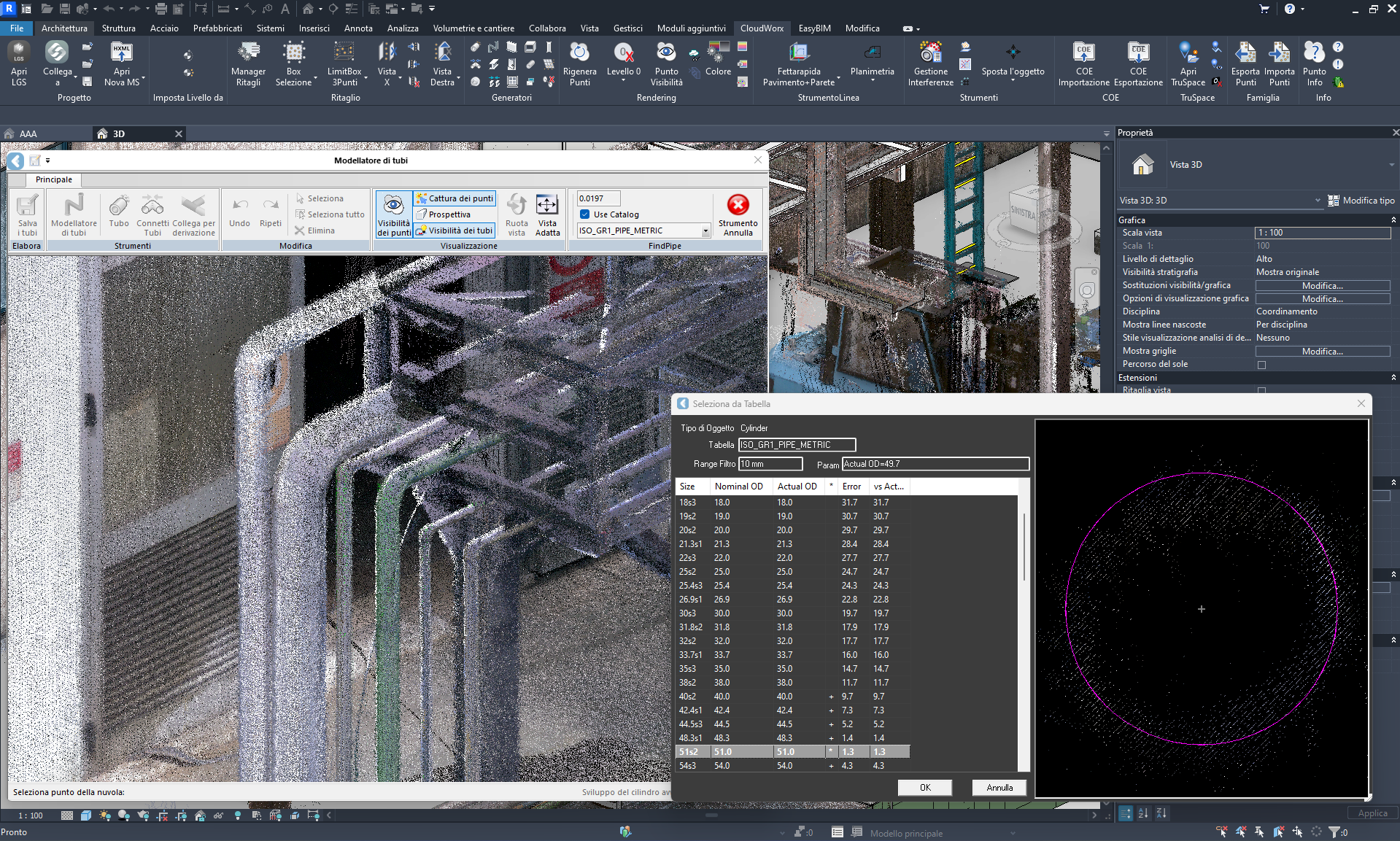Image resolution: width=1400 pixels, height=841 pixels.
Task: Open ISO_GR1_PIPE_METRIC catalog dropdown
Action: click(x=705, y=230)
